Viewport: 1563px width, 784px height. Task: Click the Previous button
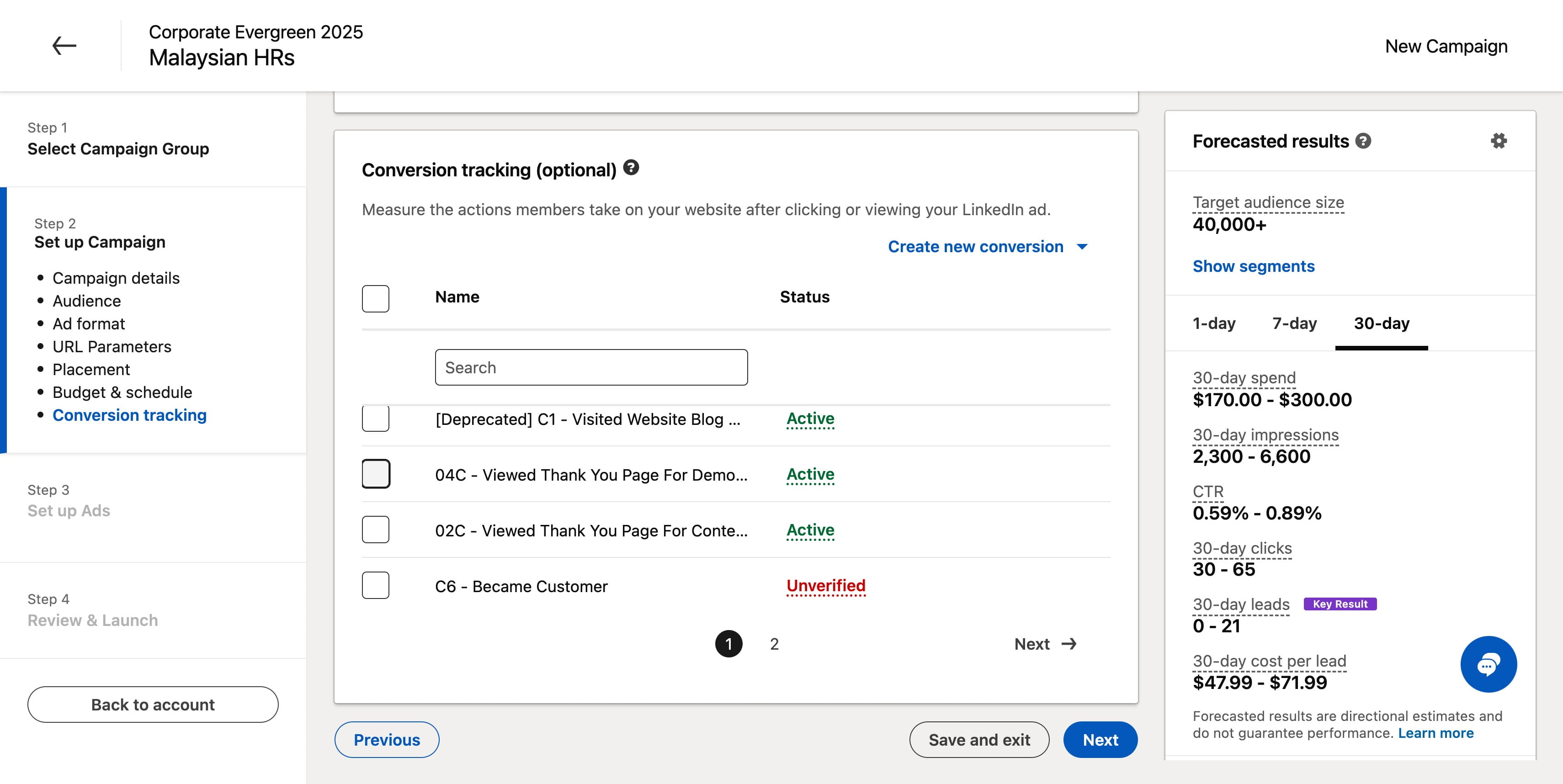click(387, 740)
